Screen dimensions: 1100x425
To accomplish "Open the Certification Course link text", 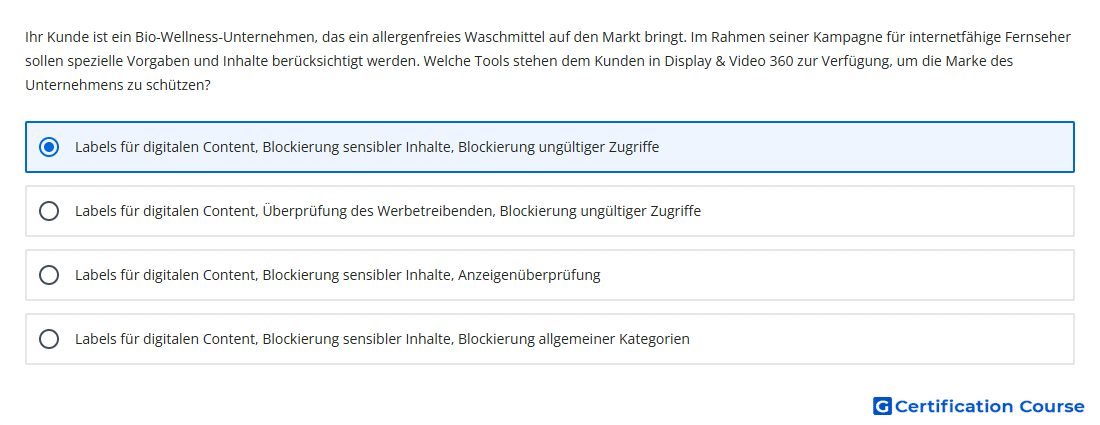I will pos(989,406).
